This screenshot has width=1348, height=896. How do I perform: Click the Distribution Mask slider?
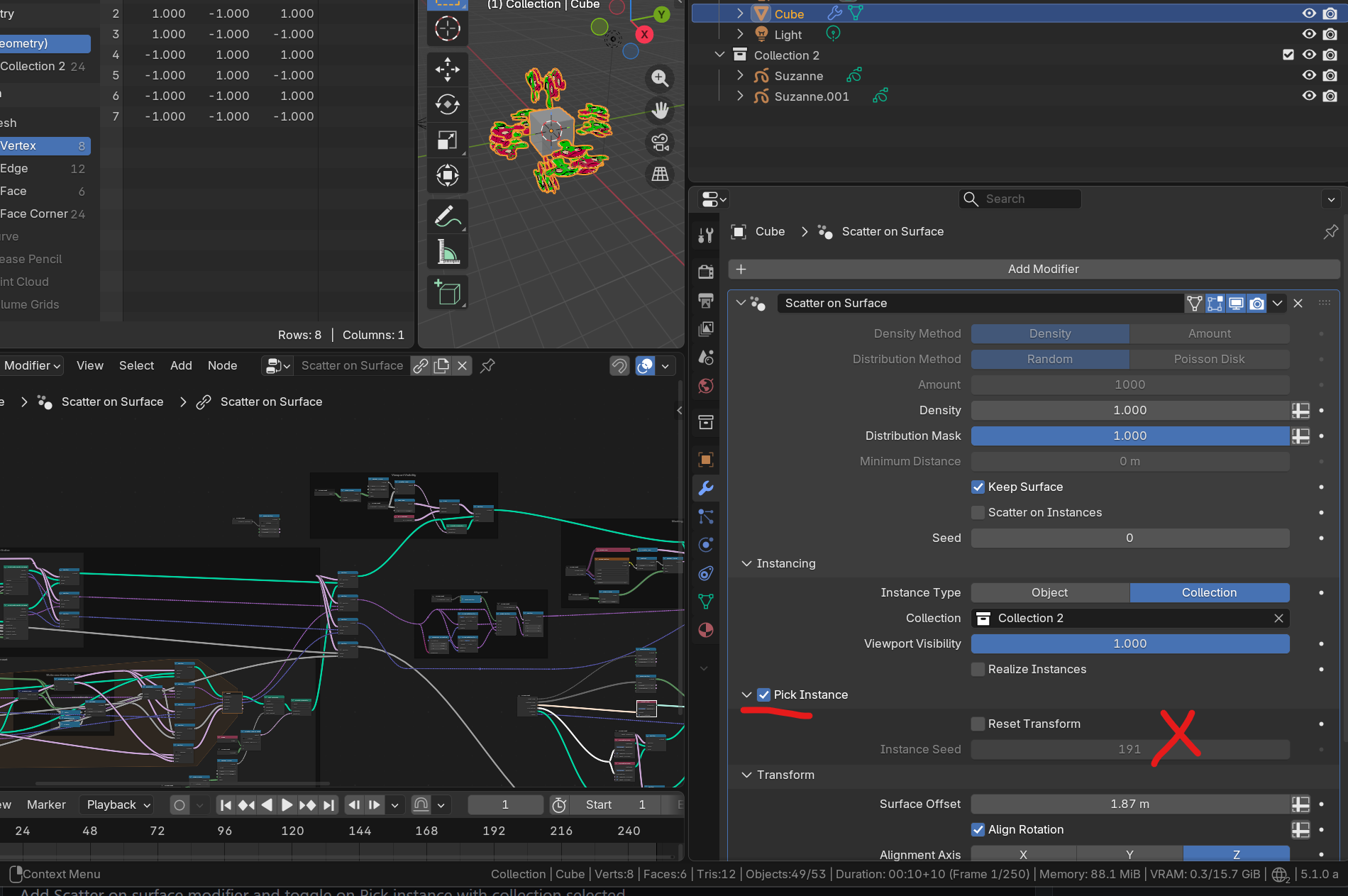tap(1130, 436)
